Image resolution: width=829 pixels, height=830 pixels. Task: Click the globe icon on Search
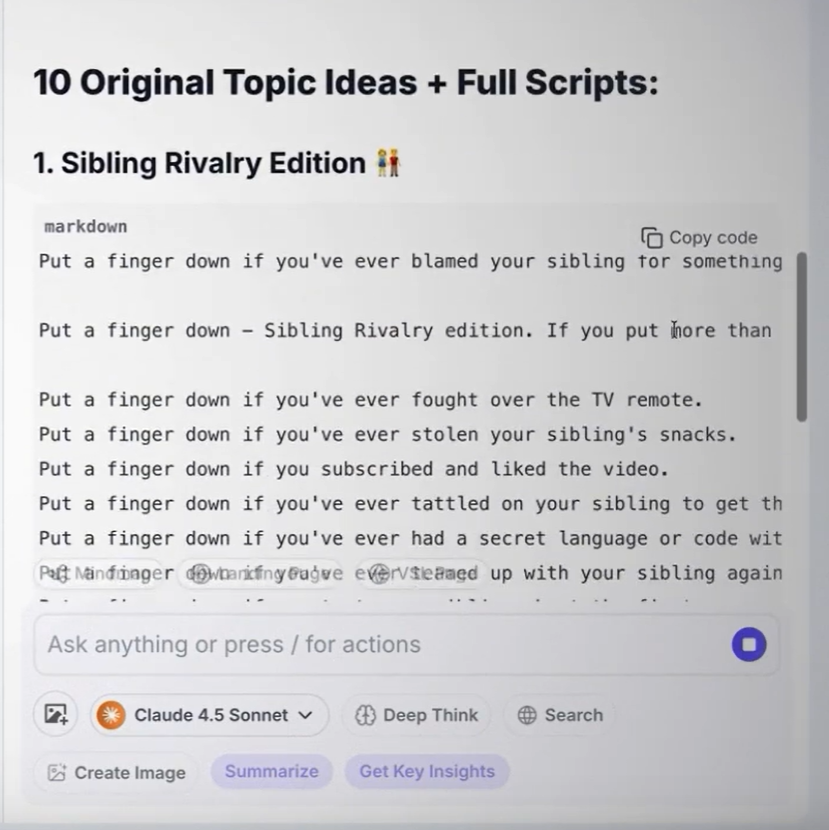click(x=527, y=715)
